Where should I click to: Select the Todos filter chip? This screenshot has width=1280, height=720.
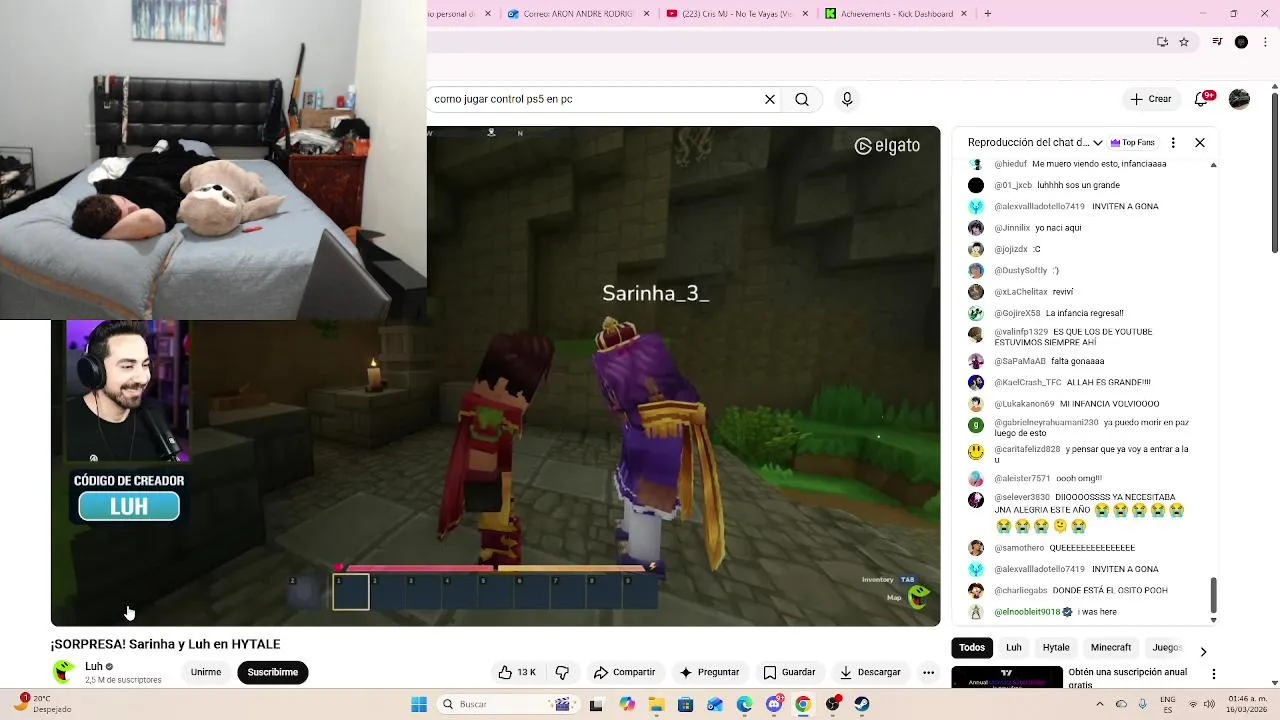coord(972,647)
